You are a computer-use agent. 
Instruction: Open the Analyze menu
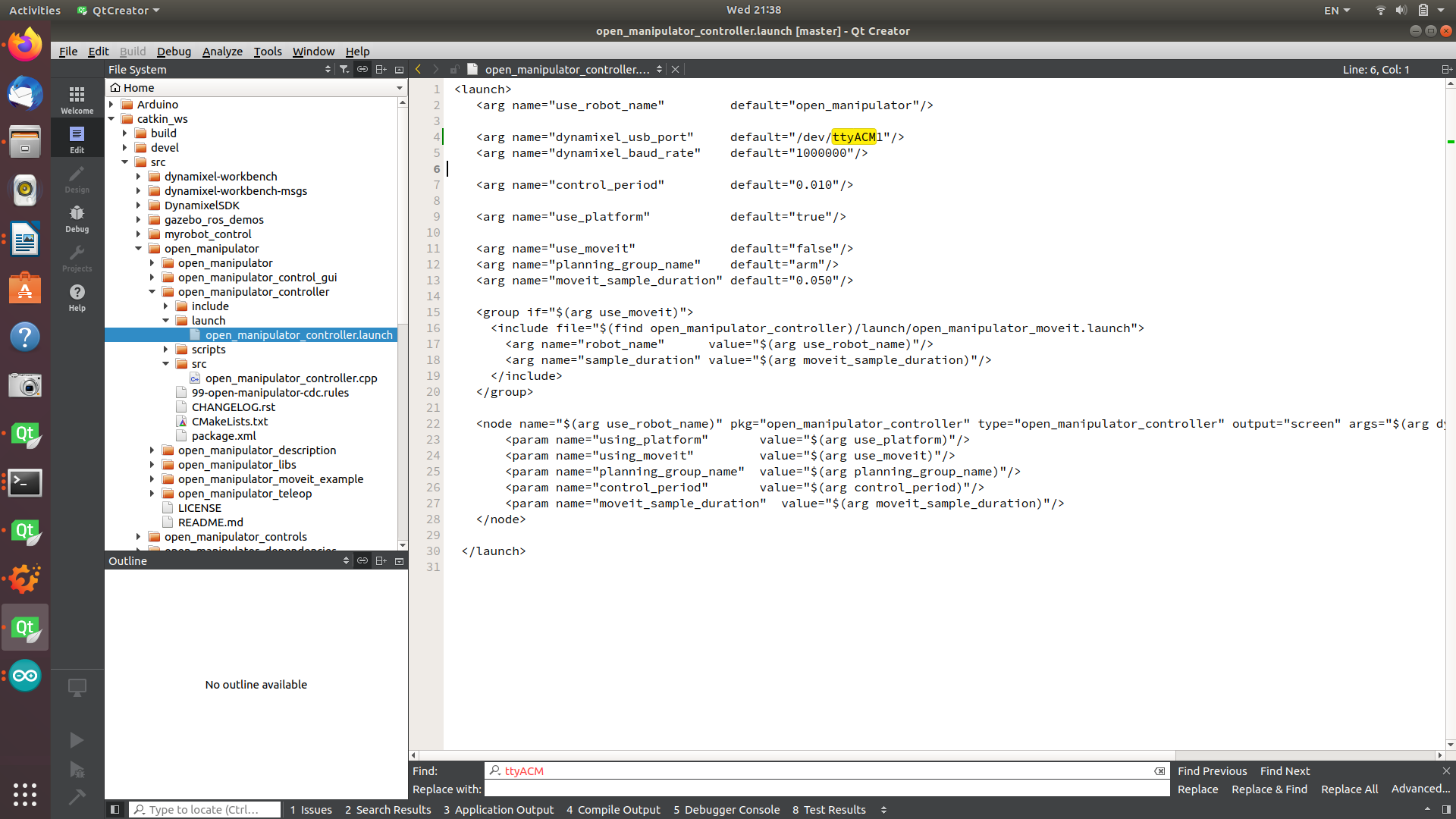[x=222, y=51]
